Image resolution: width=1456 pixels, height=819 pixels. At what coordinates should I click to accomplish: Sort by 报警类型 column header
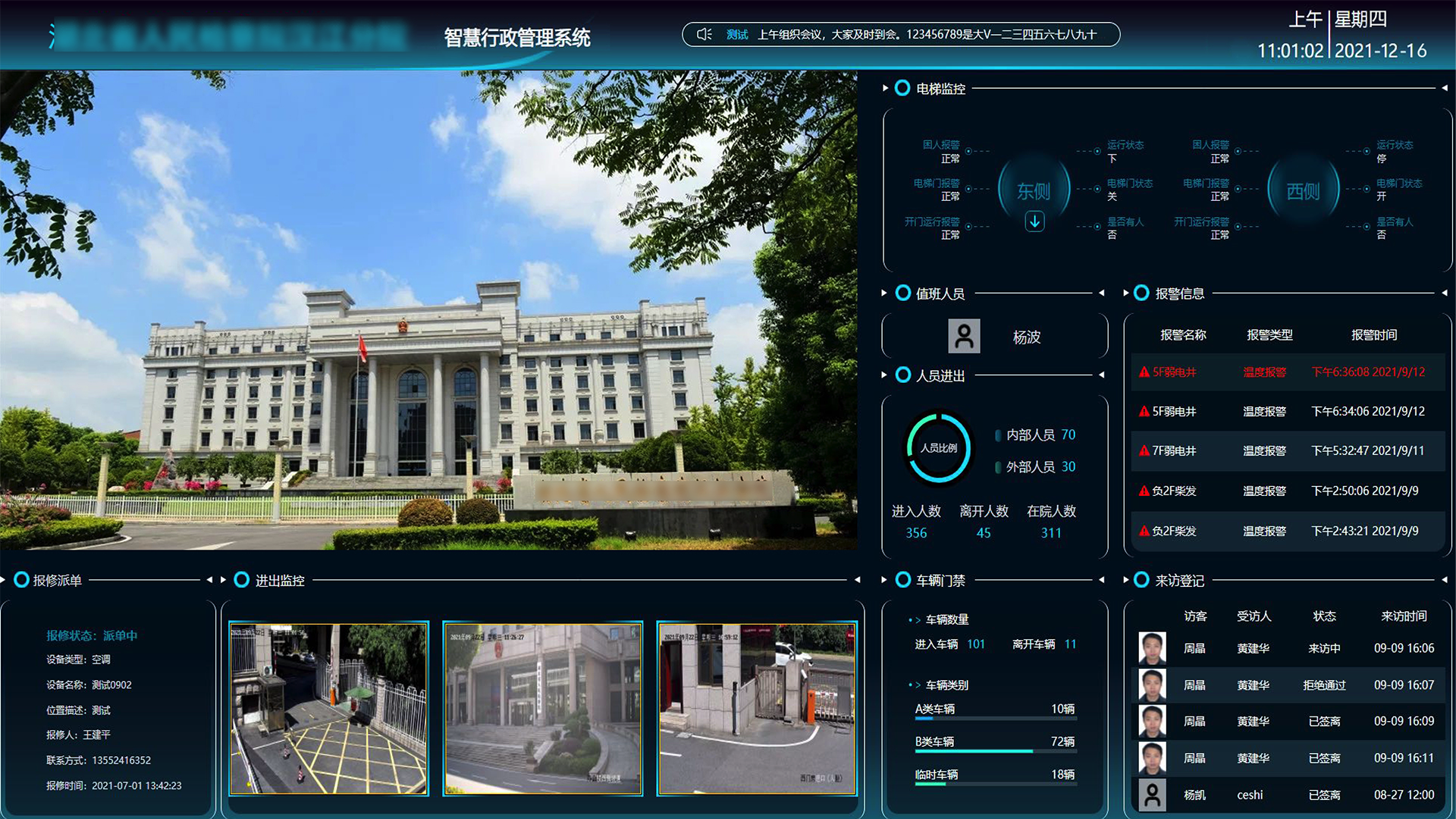1269,334
